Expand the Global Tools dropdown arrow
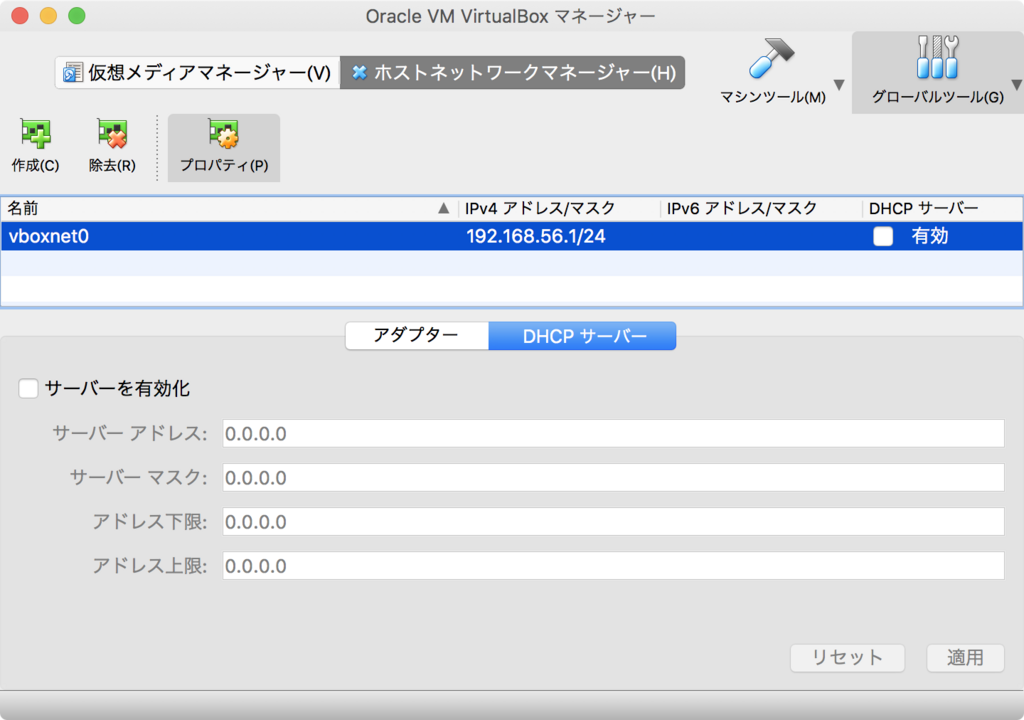The width and height of the screenshot is (1024, 720). [x=1016, y=84]
